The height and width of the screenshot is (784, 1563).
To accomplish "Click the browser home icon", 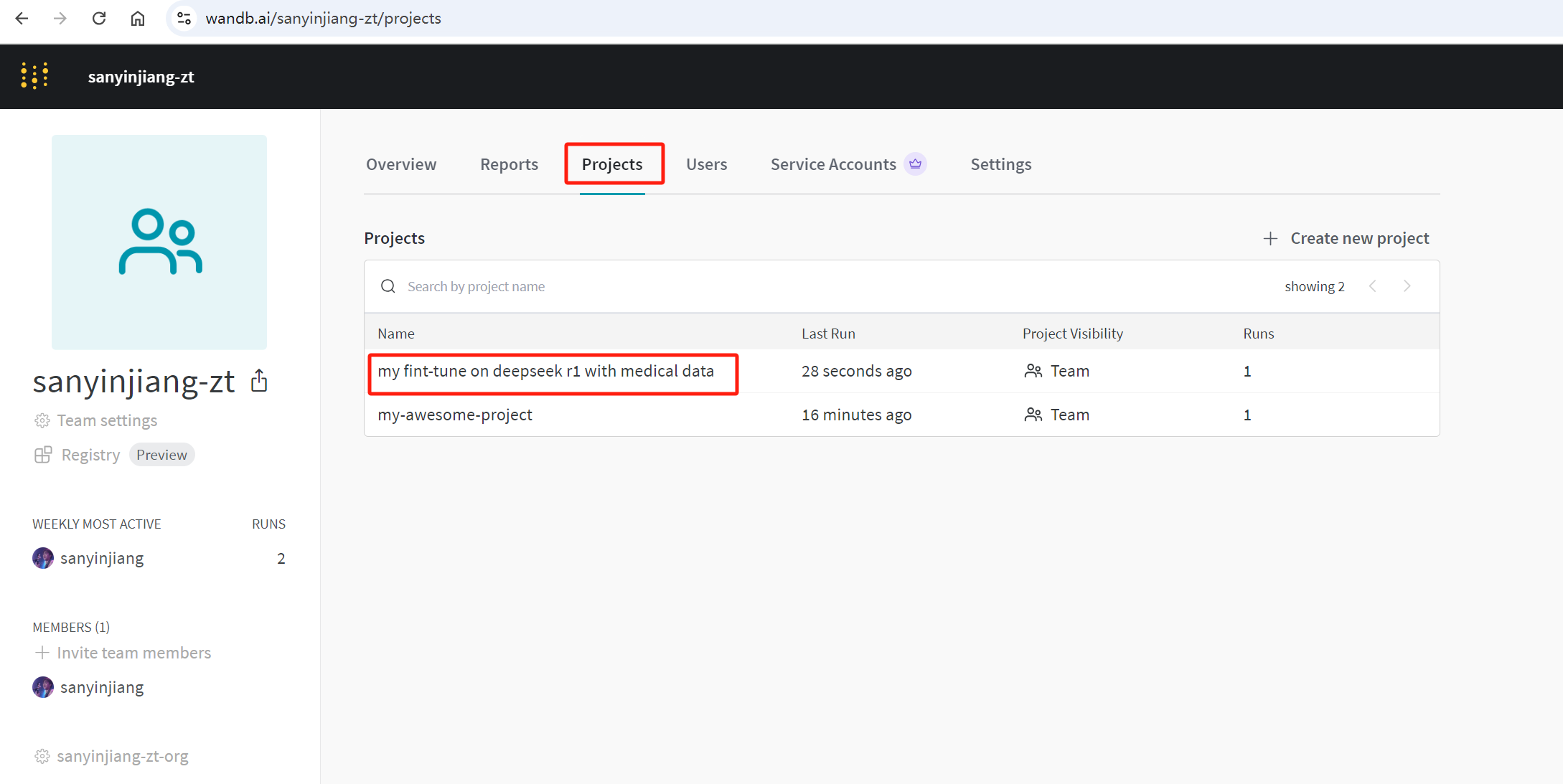I will tap(138, 19).
